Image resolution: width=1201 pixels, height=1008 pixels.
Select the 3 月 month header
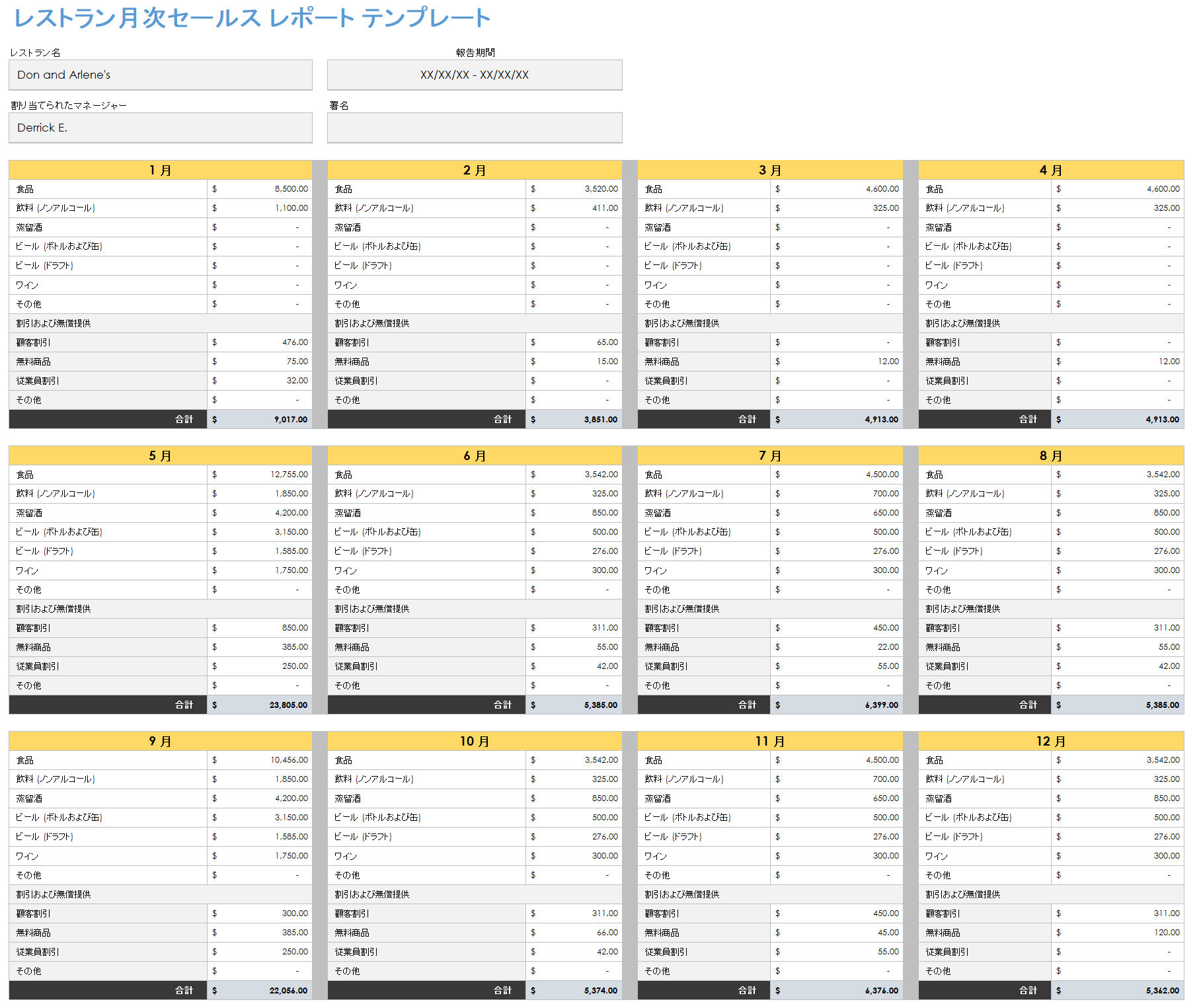pyautogui.click(x=770, y=170)
